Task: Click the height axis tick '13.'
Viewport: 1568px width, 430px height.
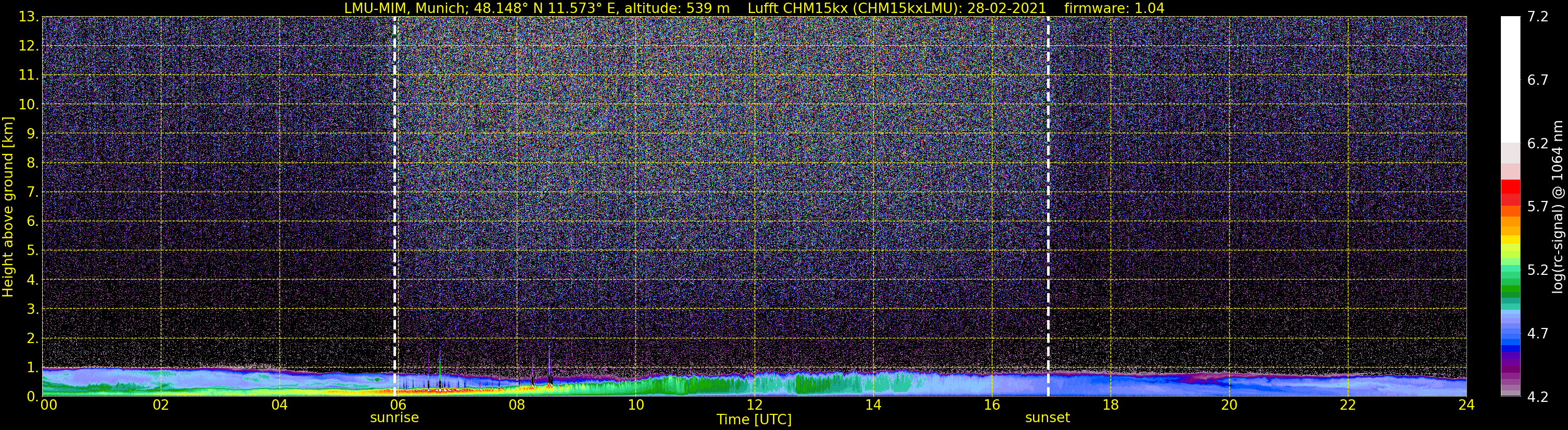Action: 29,17
